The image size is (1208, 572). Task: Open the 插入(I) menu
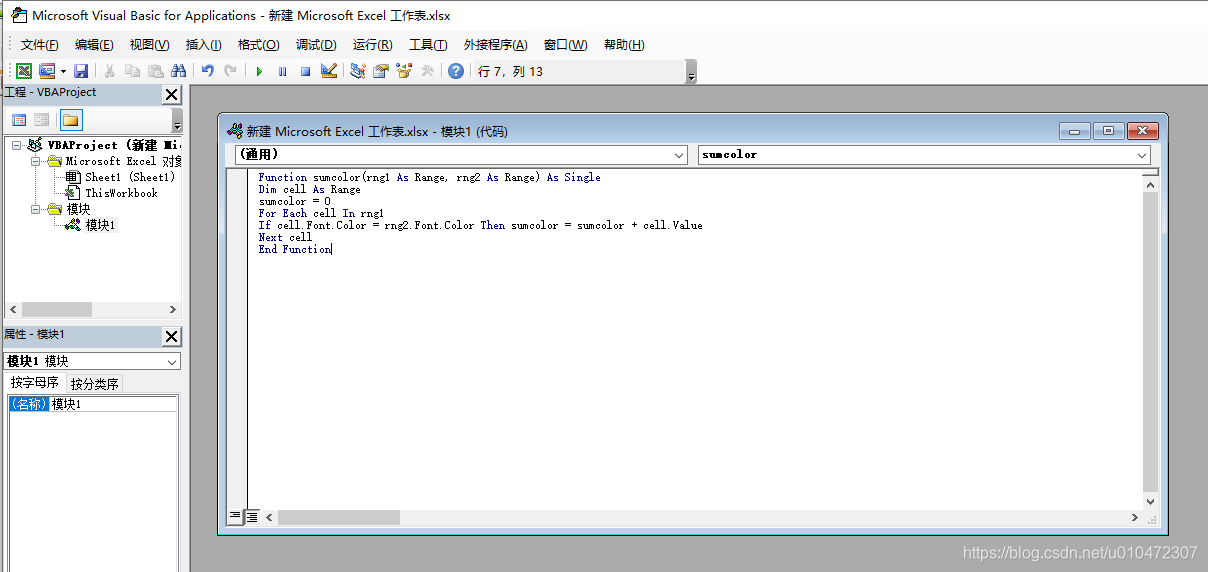[x=203, y=45]
